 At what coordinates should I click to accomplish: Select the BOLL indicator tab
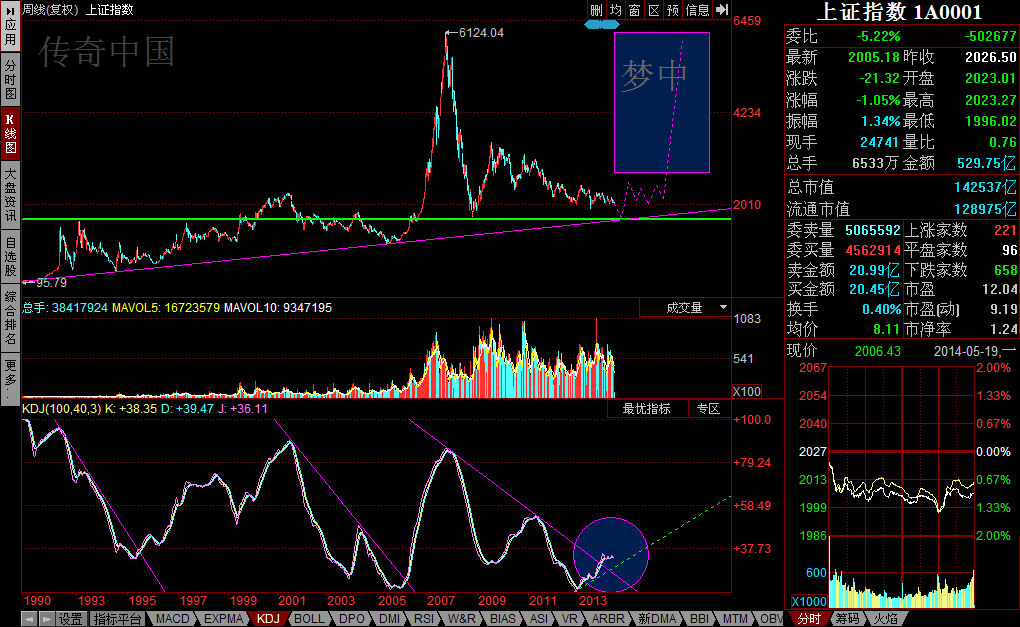tap(309, 619)
